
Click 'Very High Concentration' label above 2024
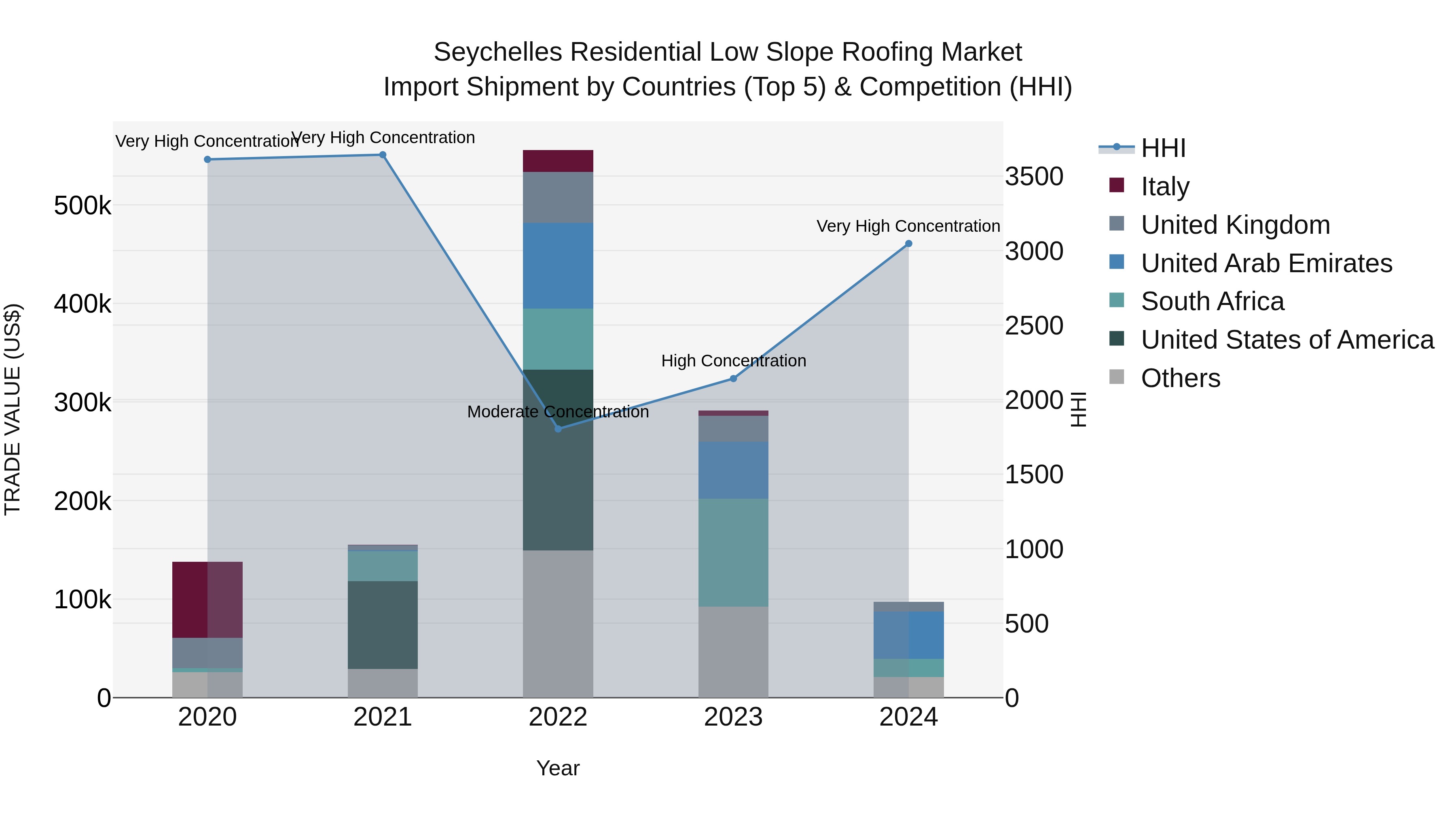[x=909, y=226]
